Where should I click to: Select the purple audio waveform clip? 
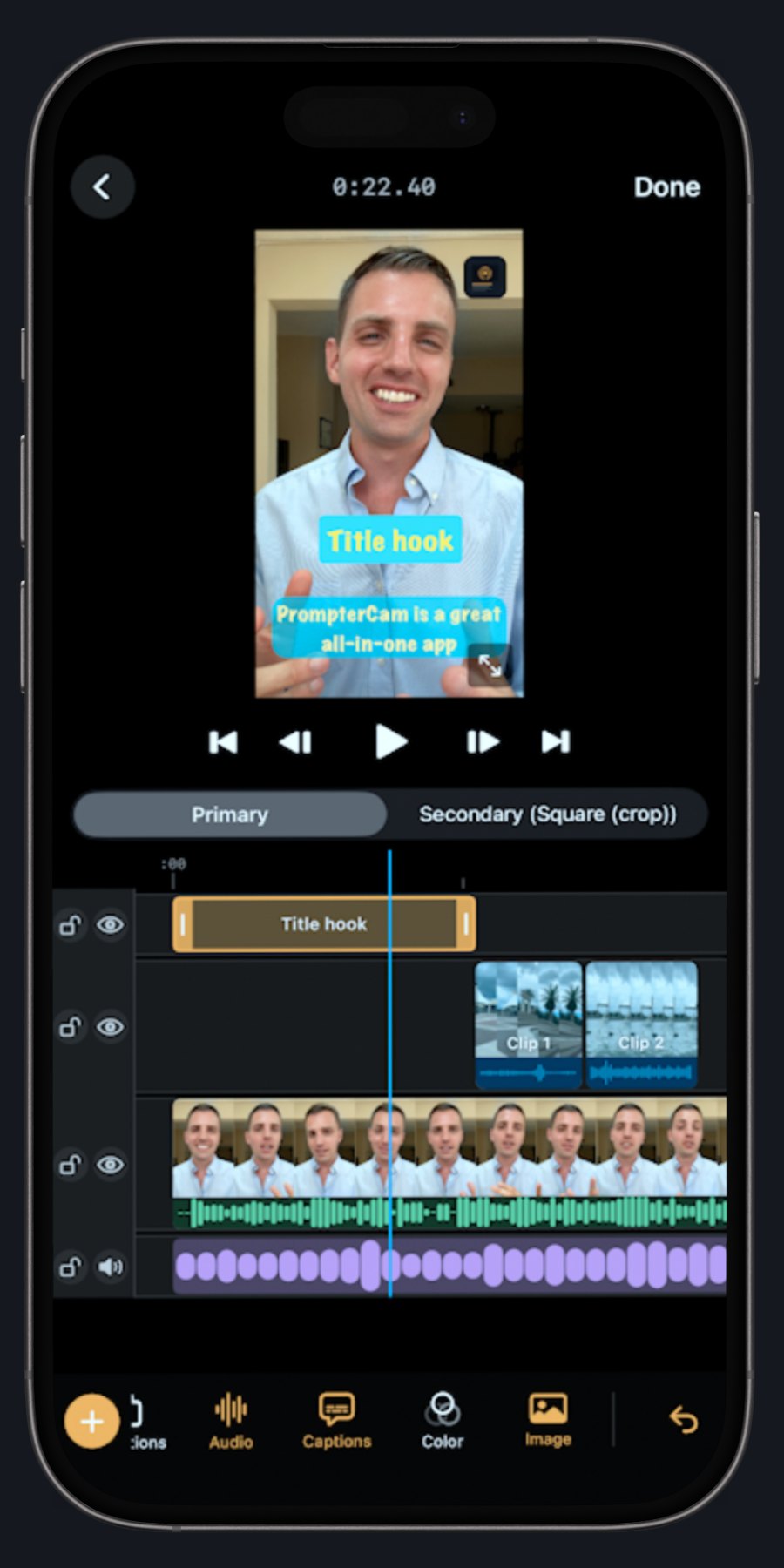449,1265
